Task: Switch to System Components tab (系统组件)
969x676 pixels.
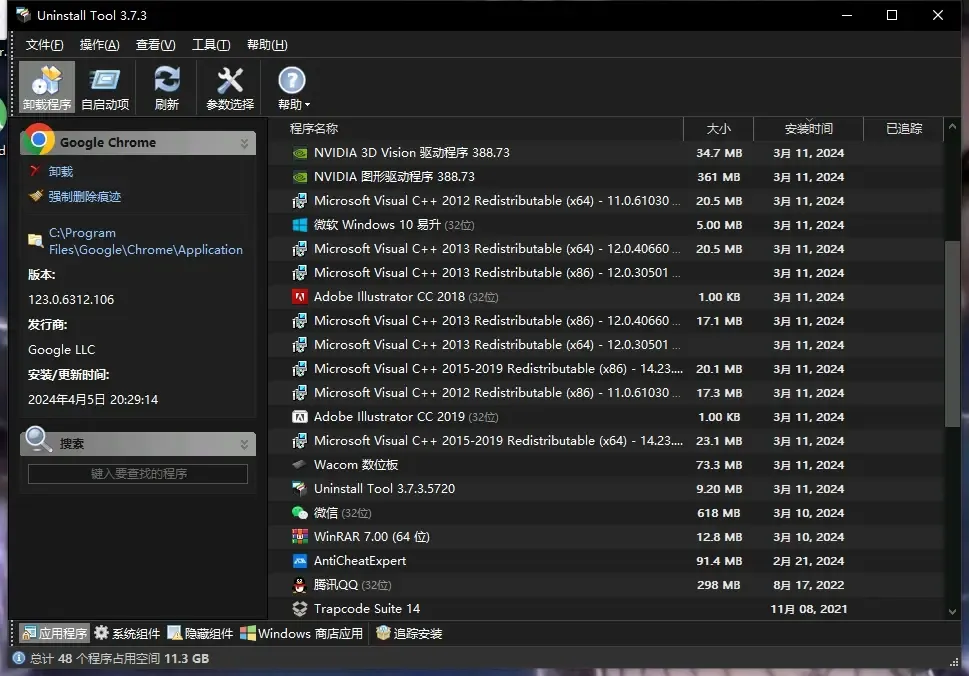Action: 127,633
